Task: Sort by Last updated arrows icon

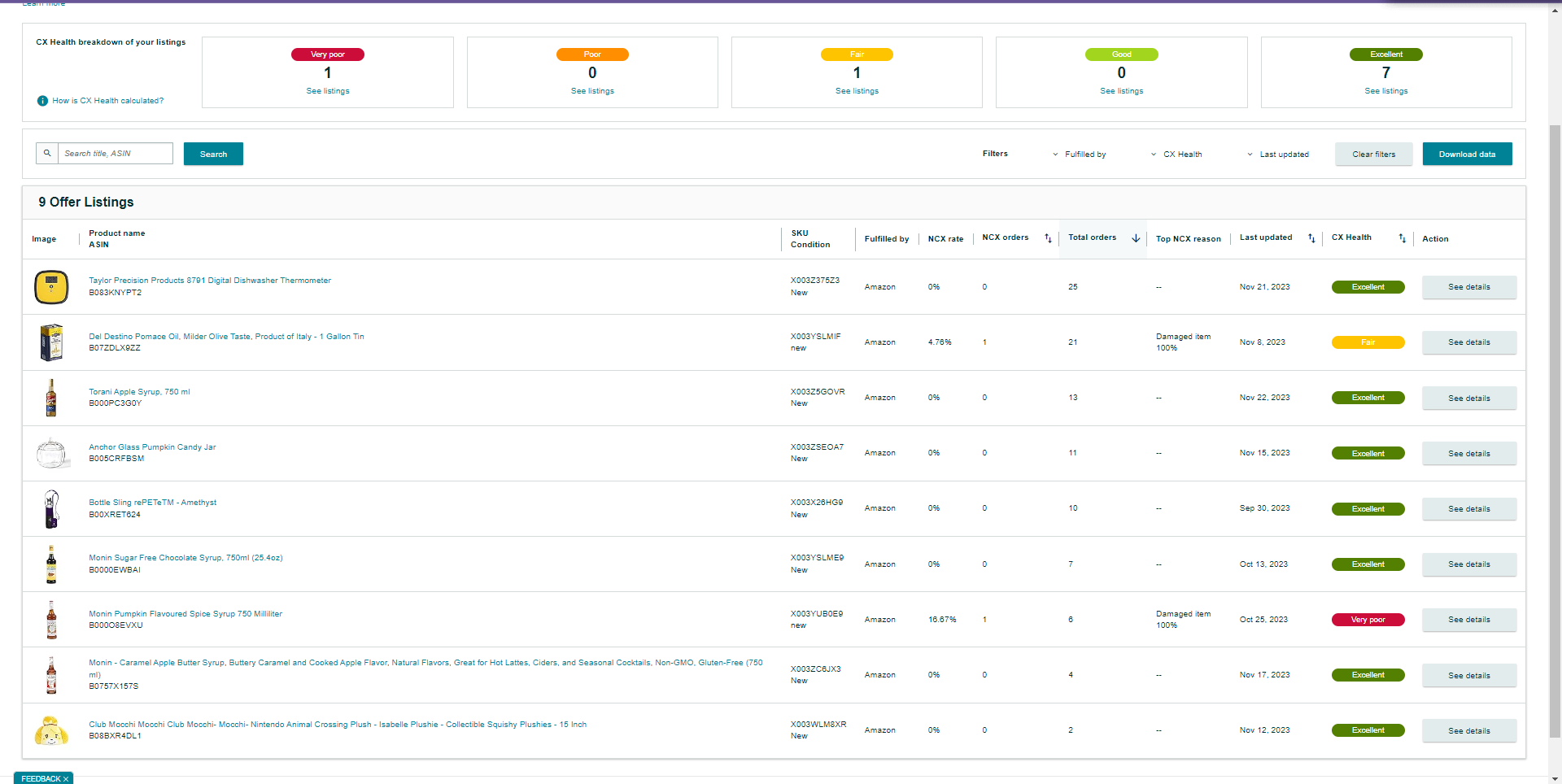Action: coord(1311,238)
